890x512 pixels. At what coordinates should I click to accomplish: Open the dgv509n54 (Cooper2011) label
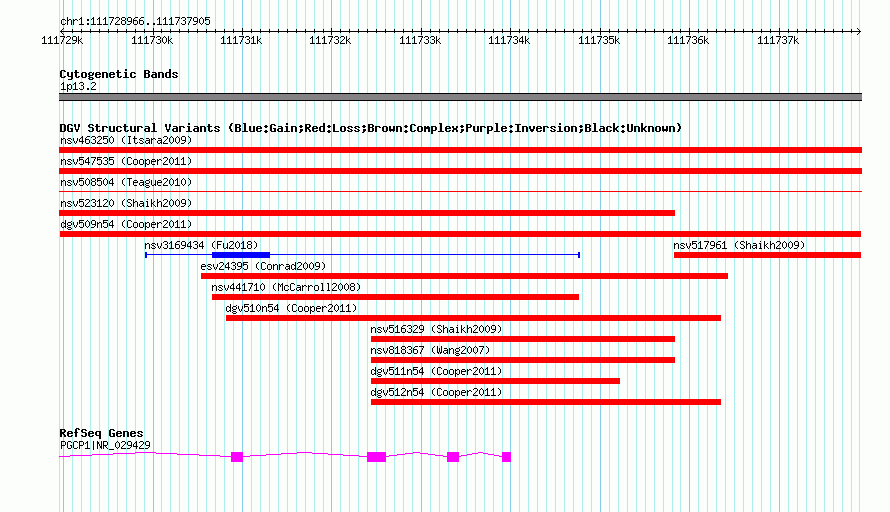126,224
